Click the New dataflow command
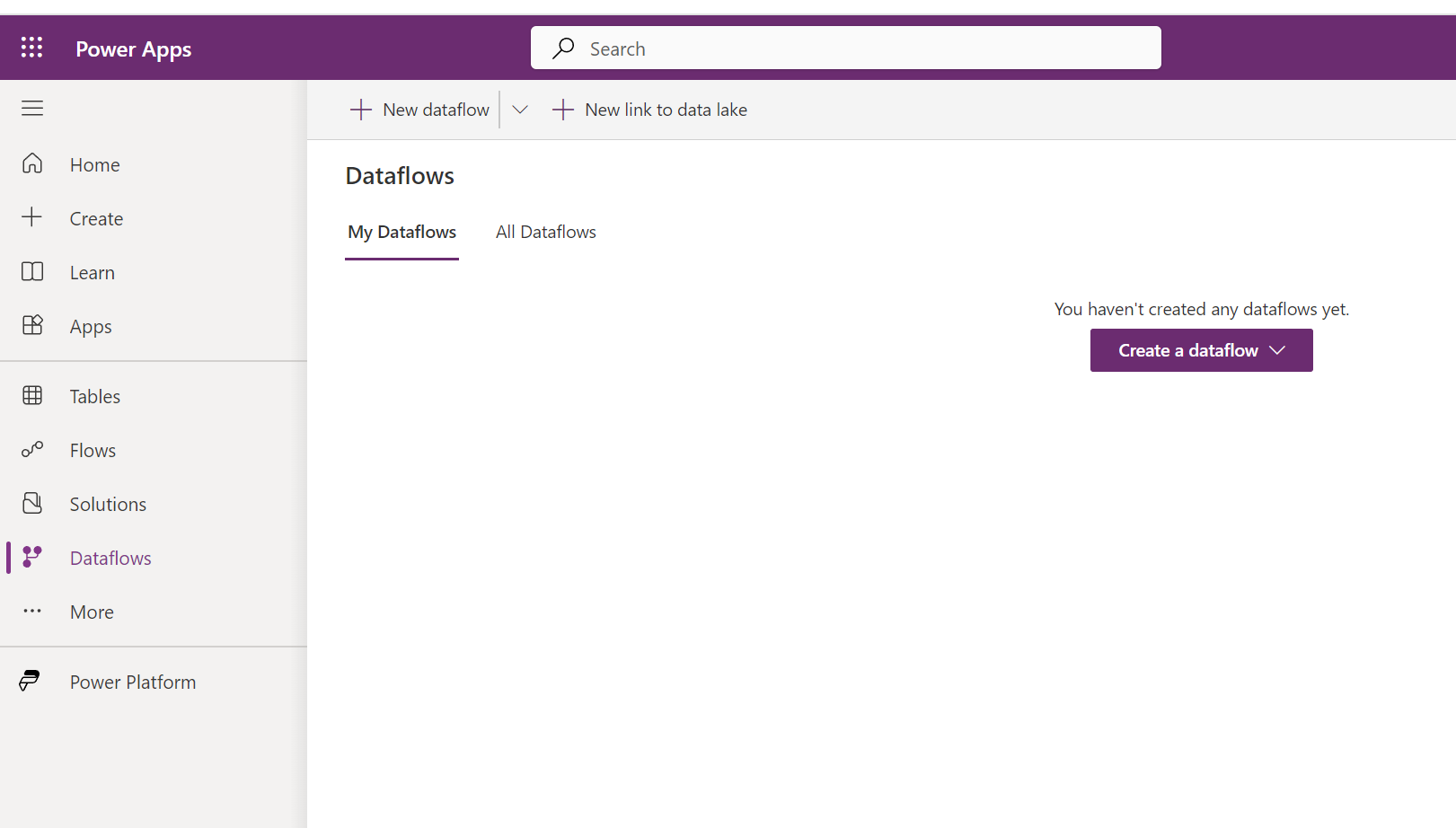 point(419,109)
